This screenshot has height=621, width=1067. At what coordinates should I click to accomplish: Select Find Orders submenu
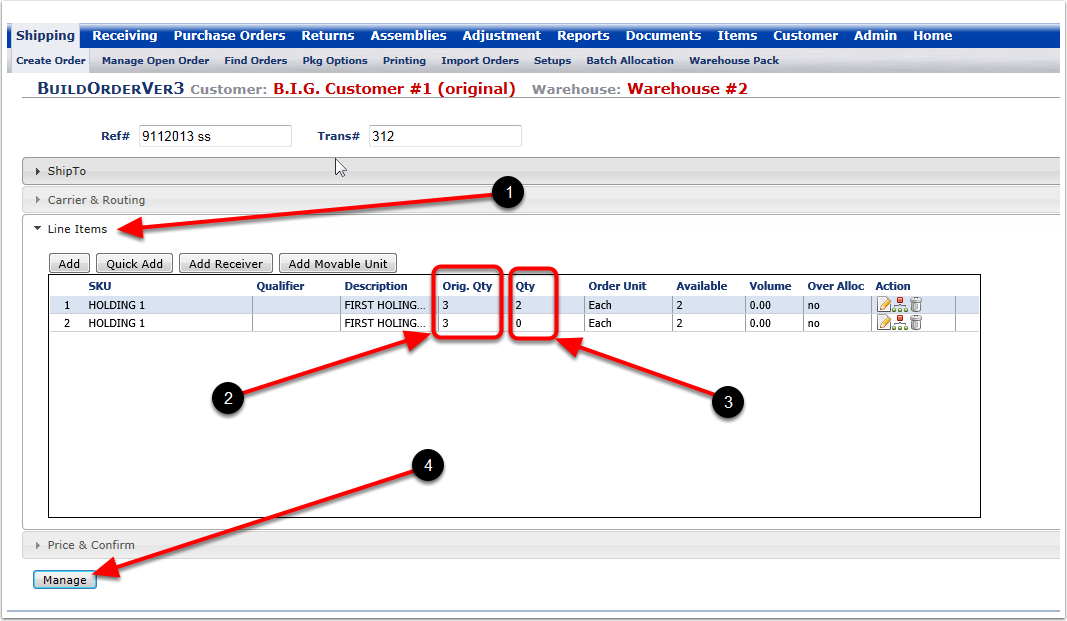coord(256,61)
